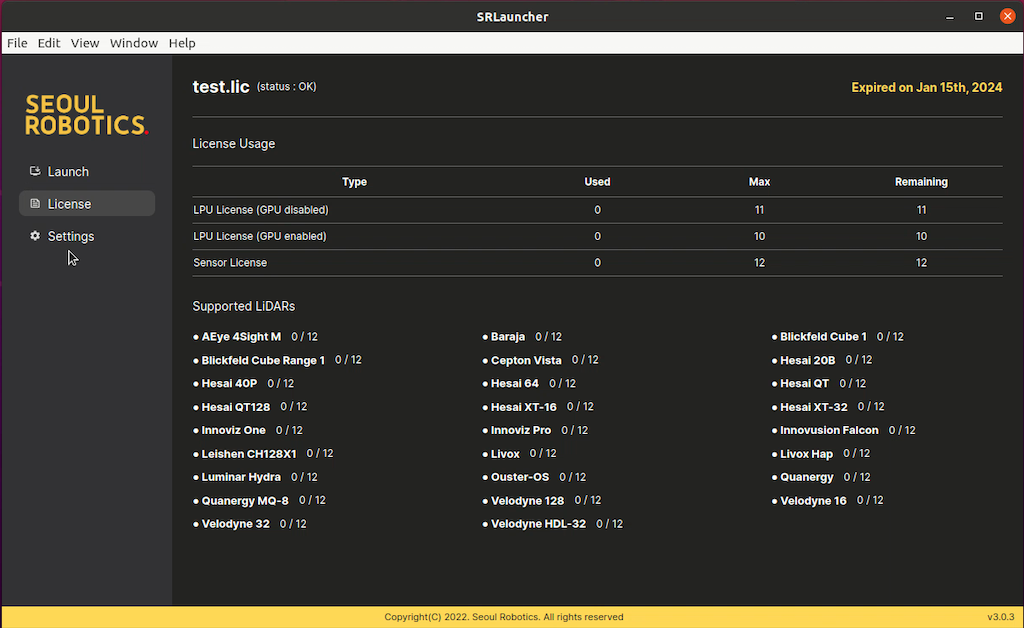Screen dimensions: 1024x628
Task: Click the Blickfeld Cube Range 1 entry
Action: [277, 360]
